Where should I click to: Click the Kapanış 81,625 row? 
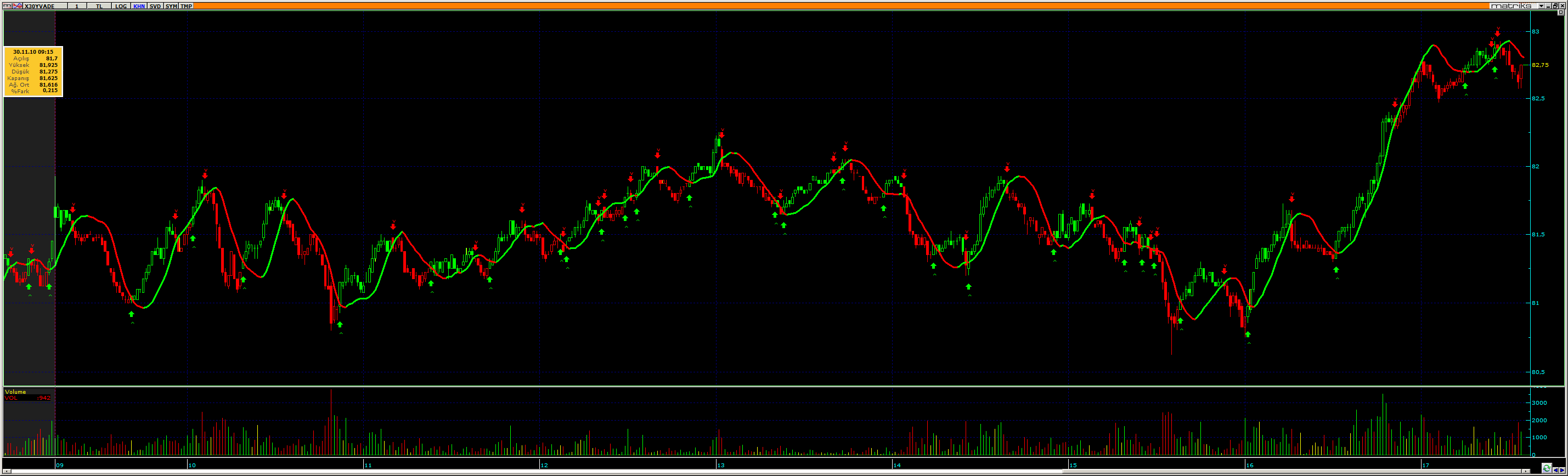coord(33,78)
